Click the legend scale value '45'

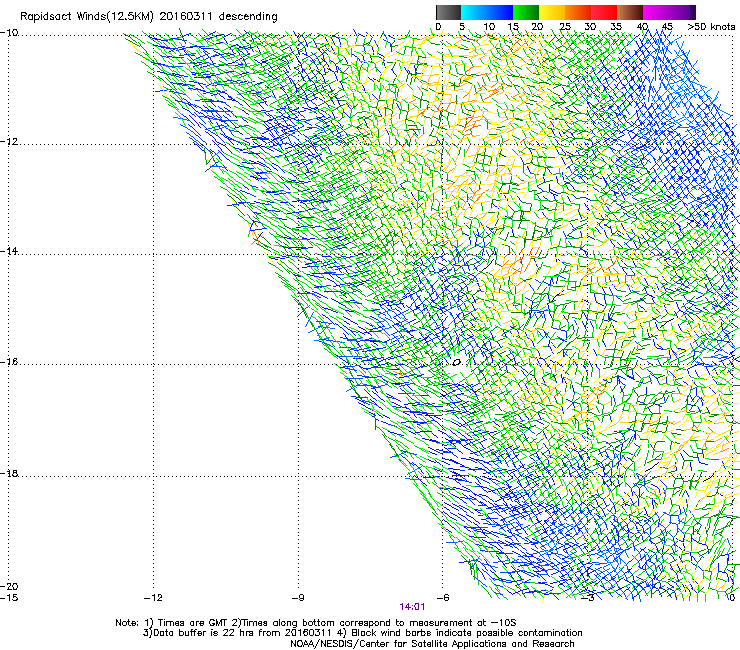[667, 27]
